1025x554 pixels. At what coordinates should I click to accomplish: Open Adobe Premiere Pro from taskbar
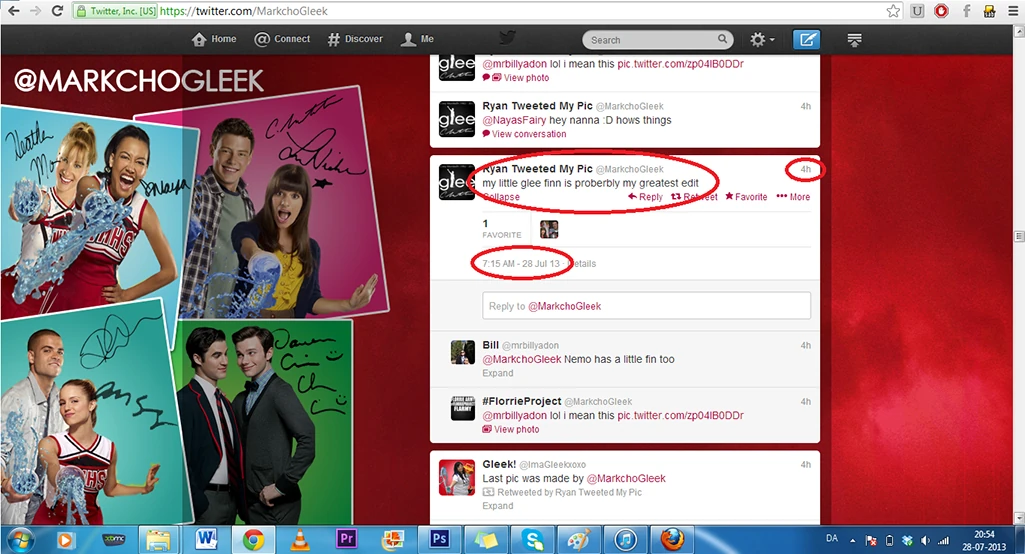(x=347, y=540)
